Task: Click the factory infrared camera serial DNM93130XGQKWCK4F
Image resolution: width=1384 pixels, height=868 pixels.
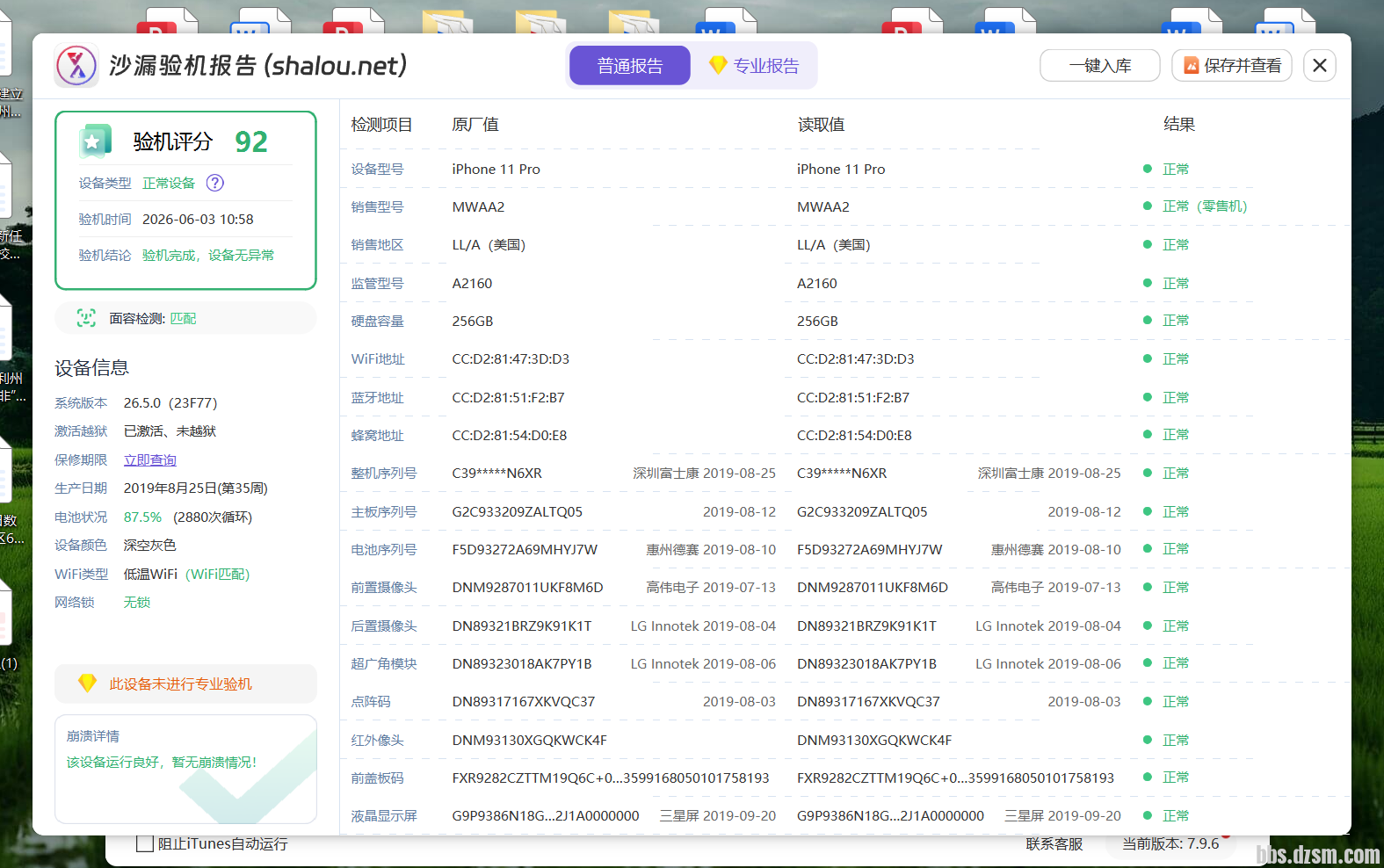Action: (x=530, y=740)
